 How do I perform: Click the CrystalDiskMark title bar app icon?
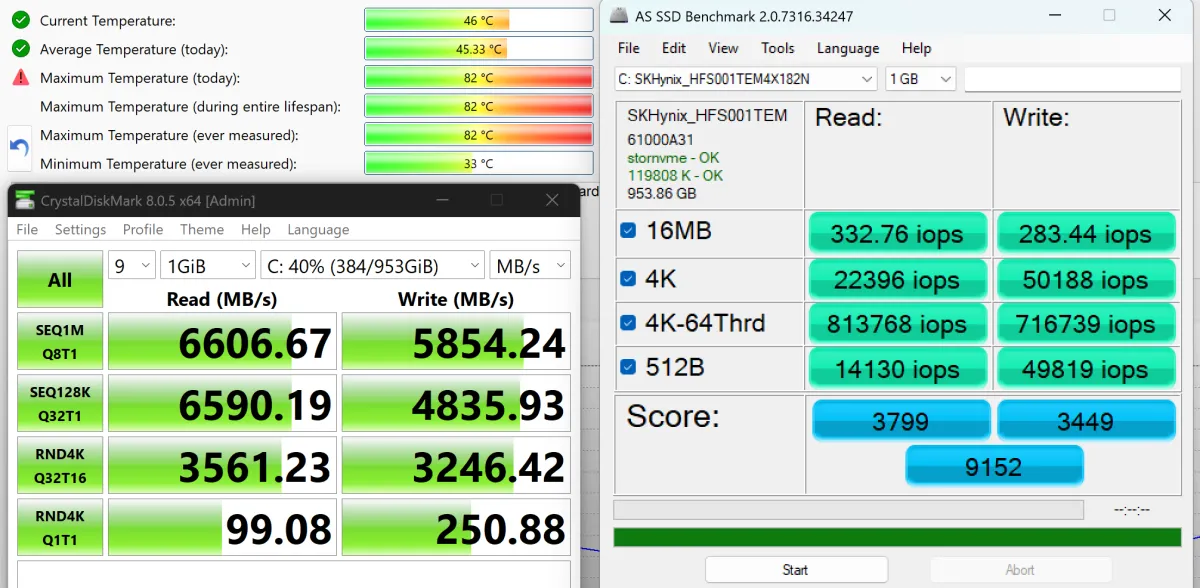[x=24, y=201]
